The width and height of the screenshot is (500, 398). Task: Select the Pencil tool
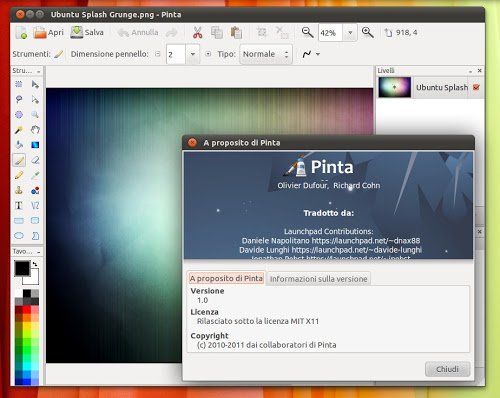click(x=19, y=175)
